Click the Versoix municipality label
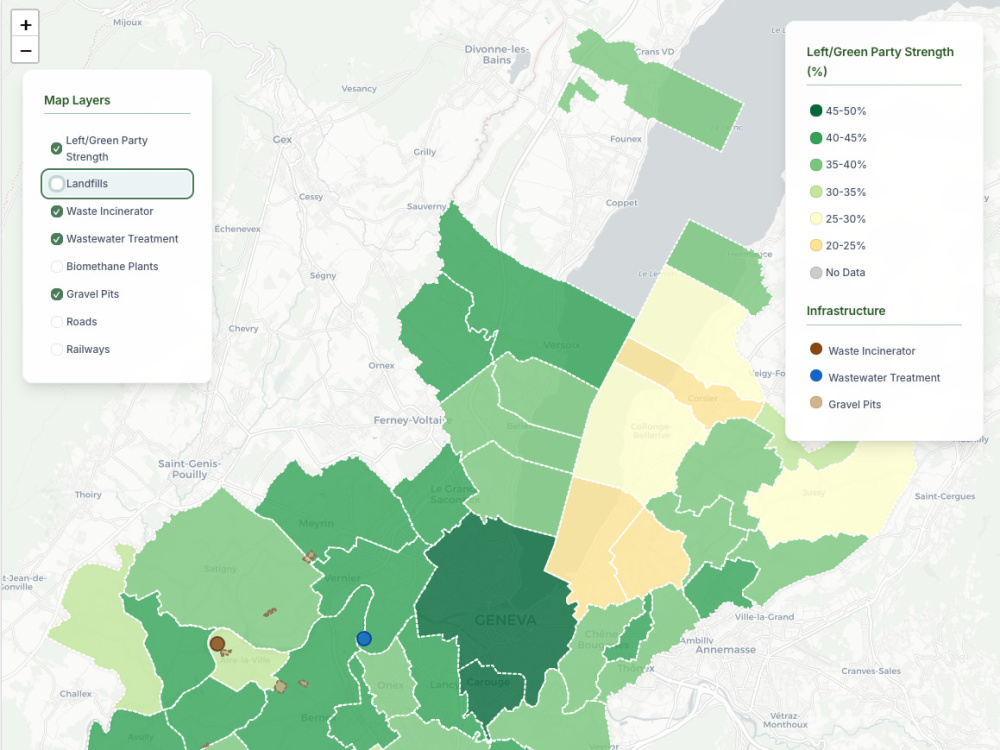Image resolution: width=1000 pixels, height=750 pixels. click(x=561, y=345)
